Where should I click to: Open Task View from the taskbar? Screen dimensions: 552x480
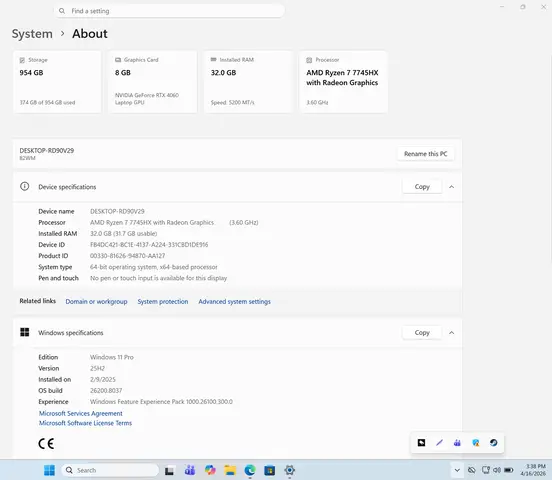(169, 470)
